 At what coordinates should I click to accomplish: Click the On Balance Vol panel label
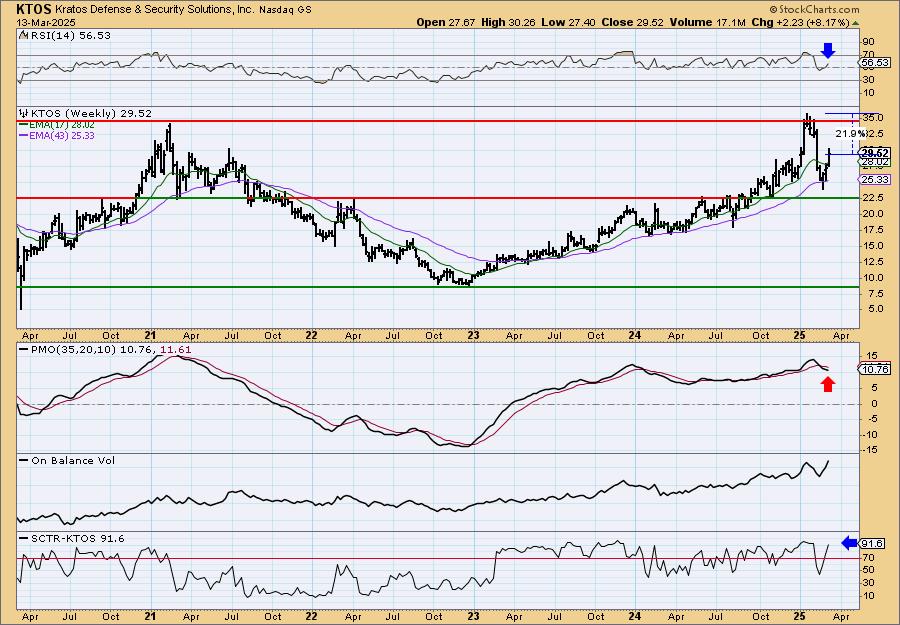pos(67,460)
